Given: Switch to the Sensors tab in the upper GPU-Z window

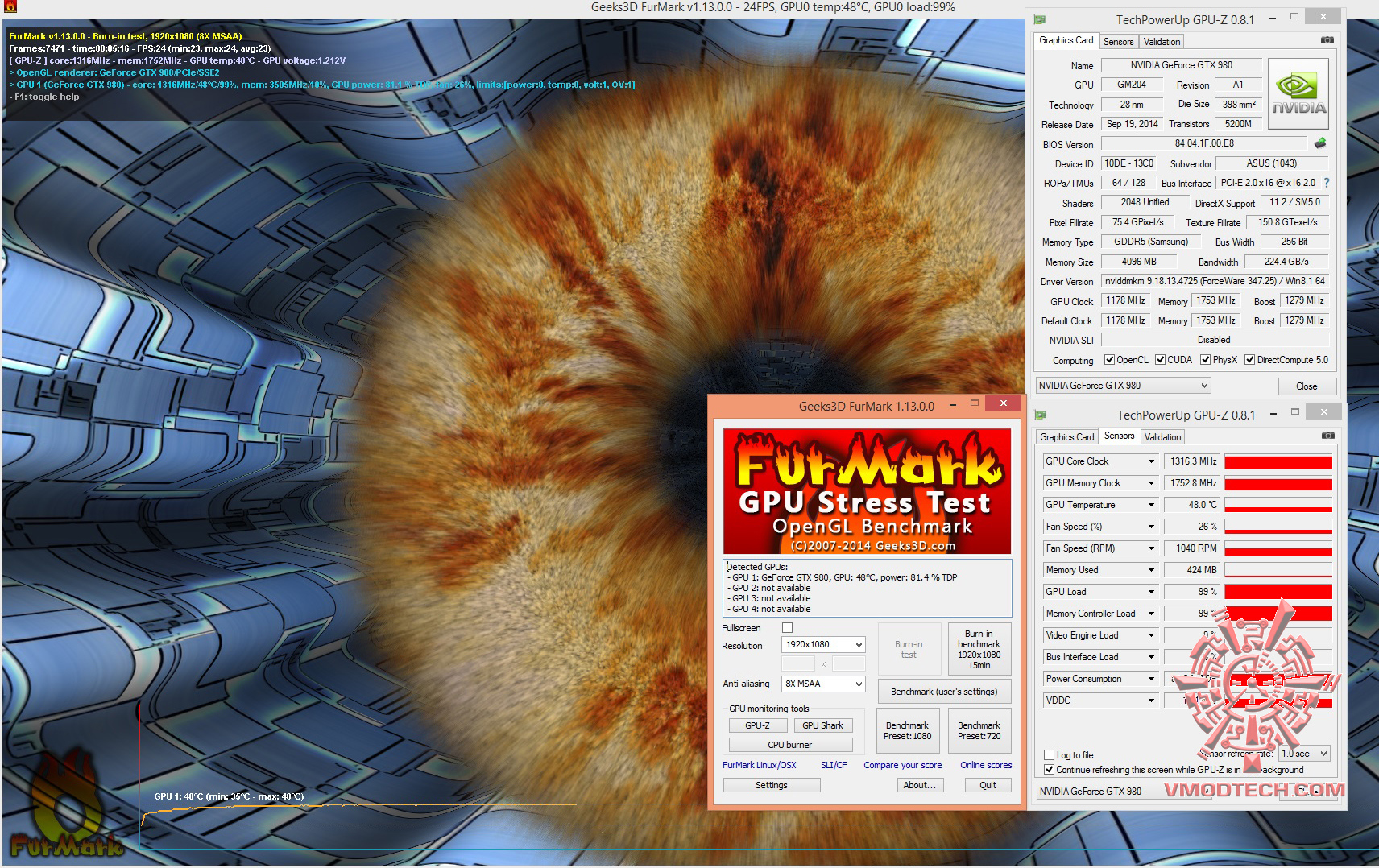Looking at the screenshot, I should pos(1118,42).
